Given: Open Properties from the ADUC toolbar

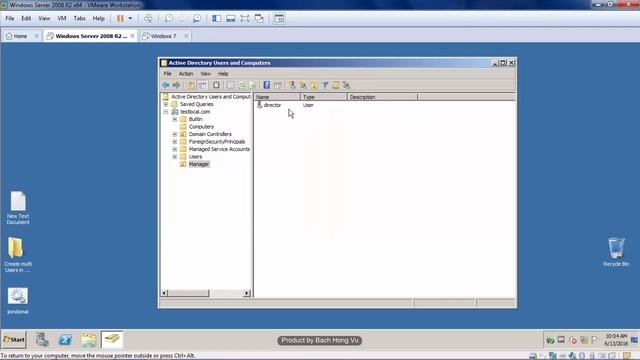Looking at the screenshot, I should (x=230, y=85).
